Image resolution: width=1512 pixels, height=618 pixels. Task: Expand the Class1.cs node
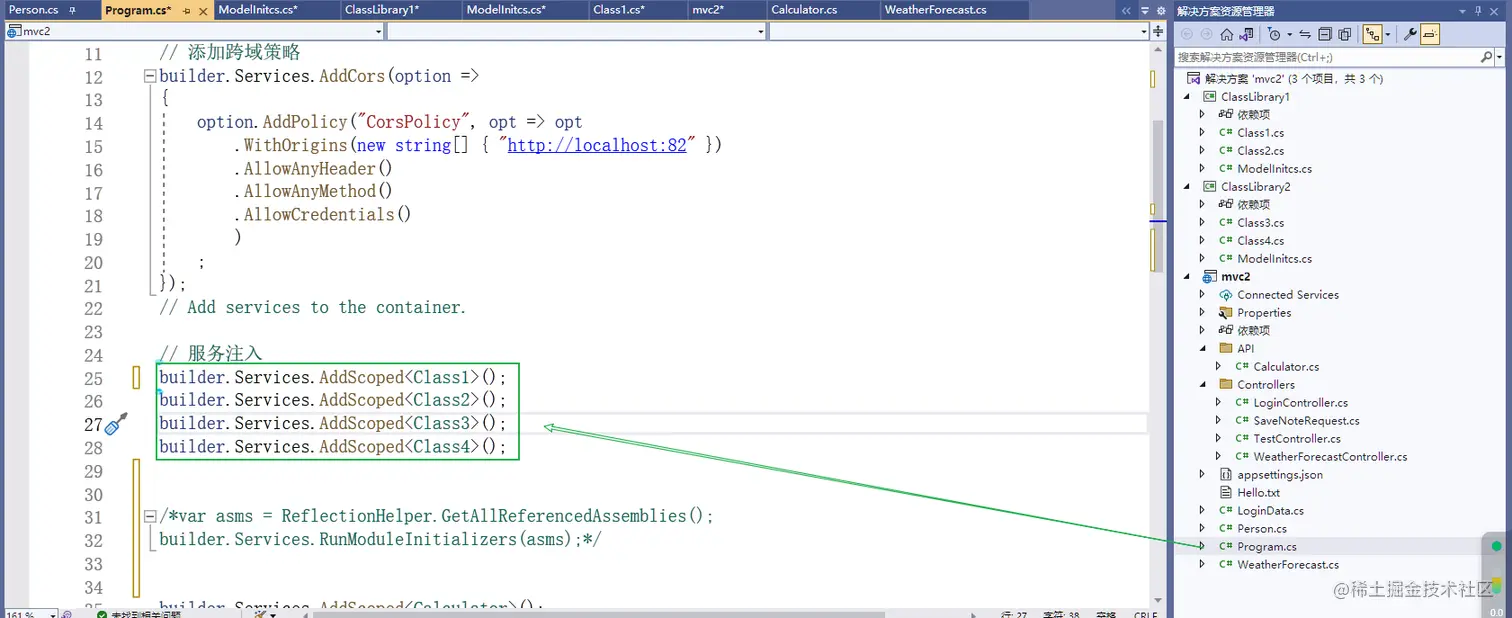pos(1203,133)
